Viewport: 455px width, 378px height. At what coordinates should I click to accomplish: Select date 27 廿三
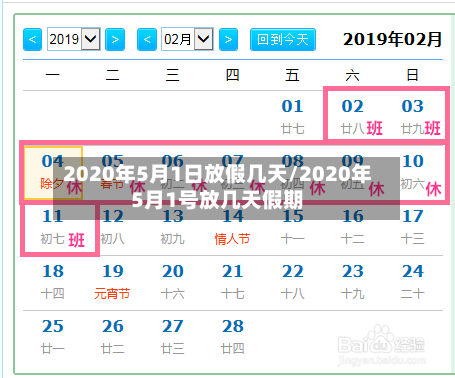tap(173, 337)
